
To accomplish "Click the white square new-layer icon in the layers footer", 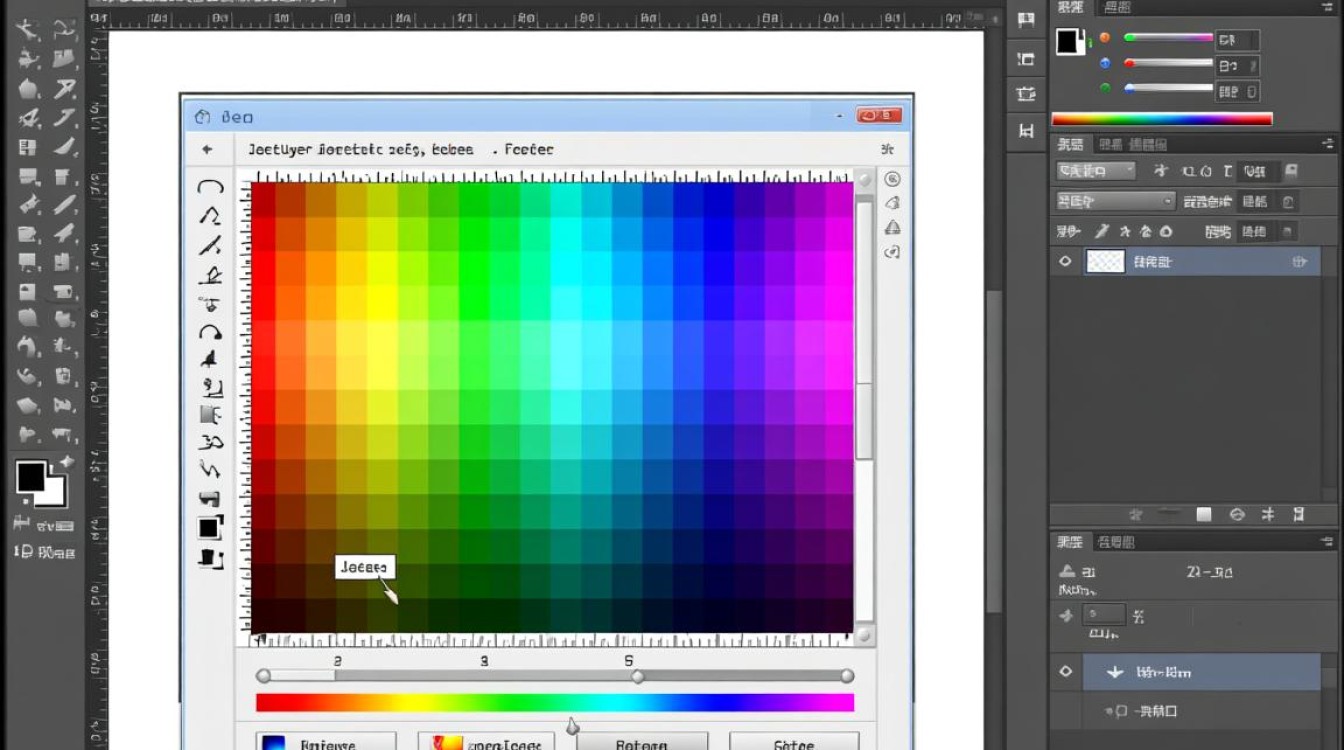I will point(1204,514).
